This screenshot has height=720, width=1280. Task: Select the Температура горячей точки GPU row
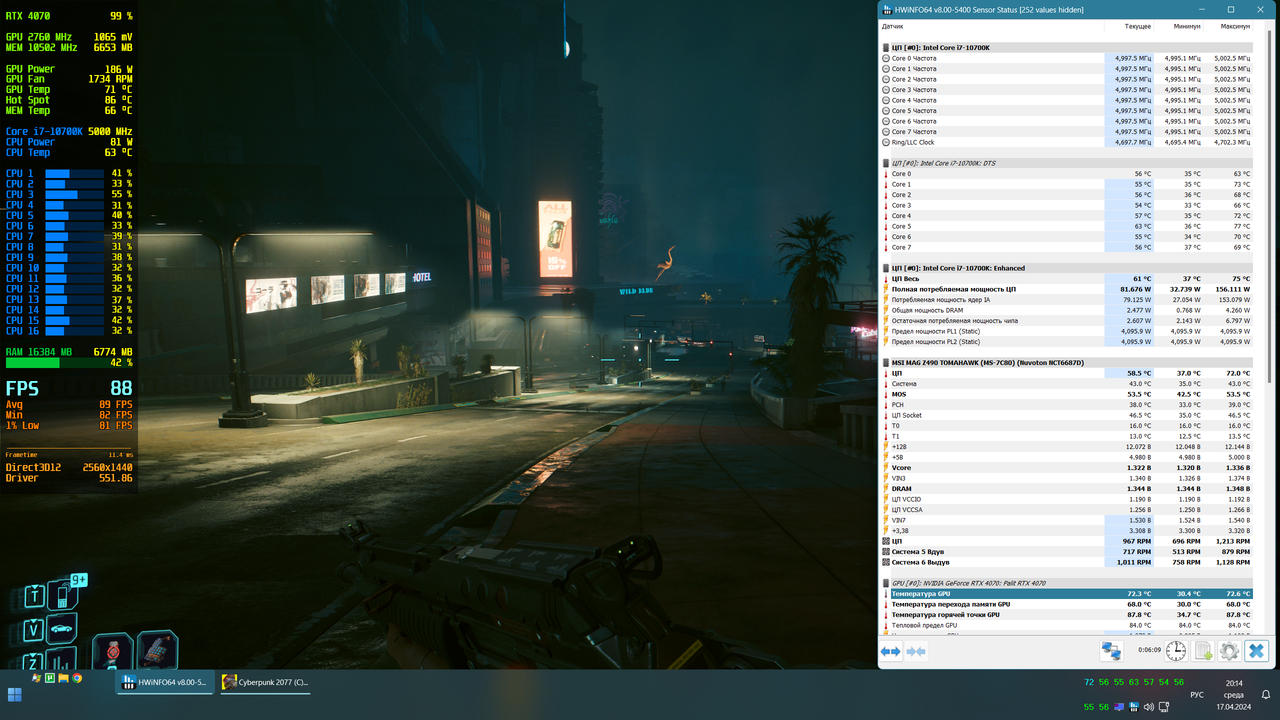1071,615
